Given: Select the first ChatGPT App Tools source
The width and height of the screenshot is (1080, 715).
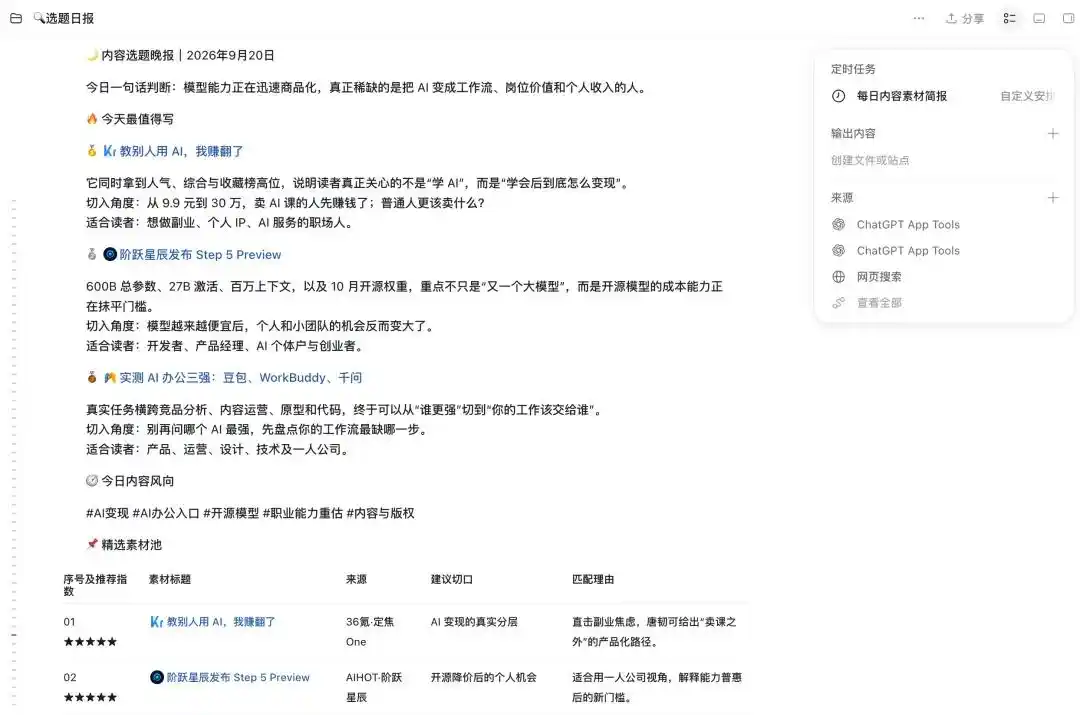Looking at the screenshot, I should pos(908,225).
